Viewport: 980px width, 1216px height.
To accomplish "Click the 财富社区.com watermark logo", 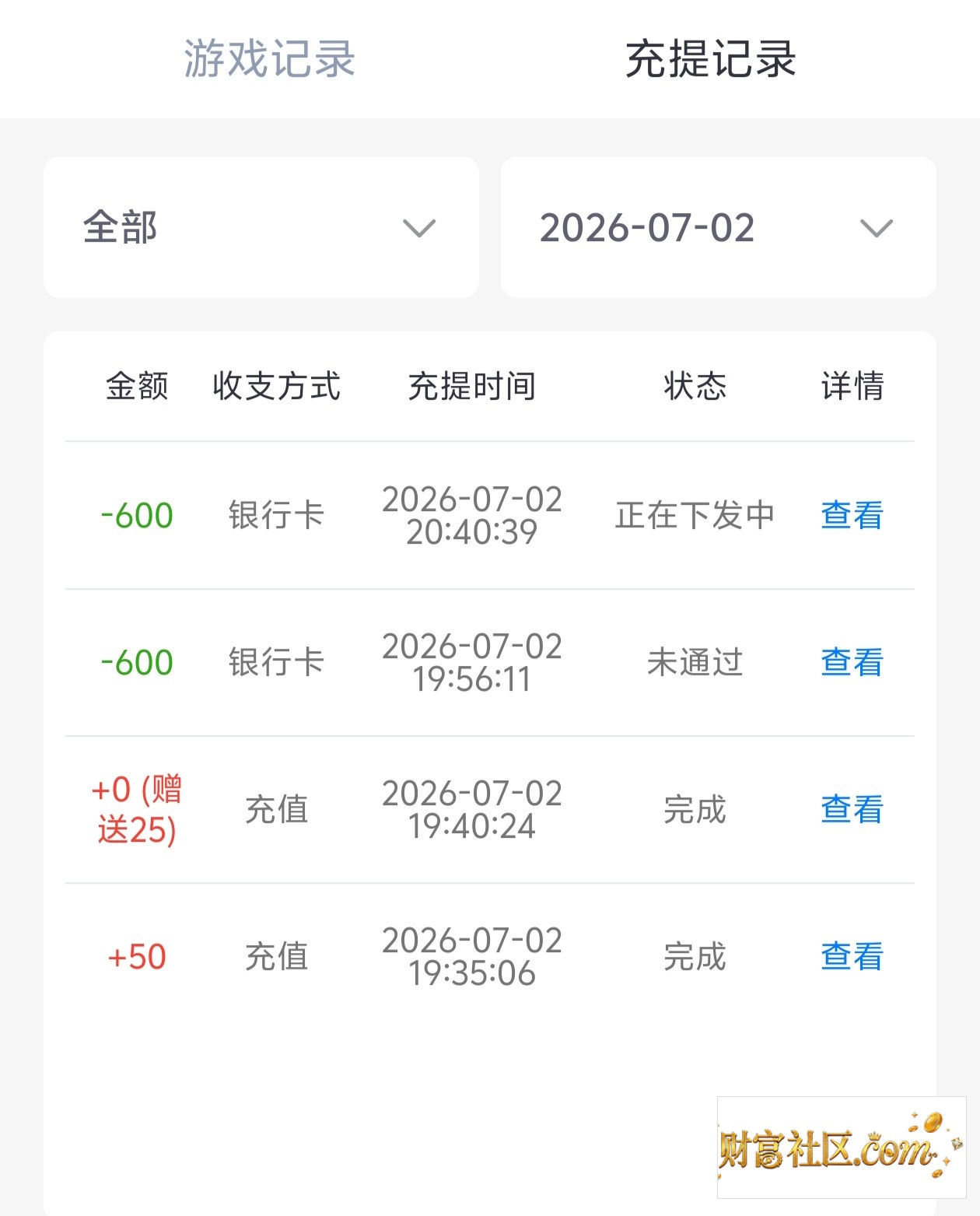I will click(842, 1148).
